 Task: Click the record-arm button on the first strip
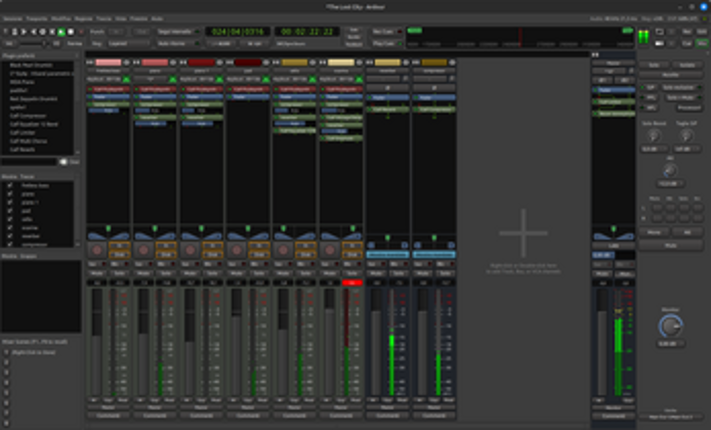click(x=98, y=250)
